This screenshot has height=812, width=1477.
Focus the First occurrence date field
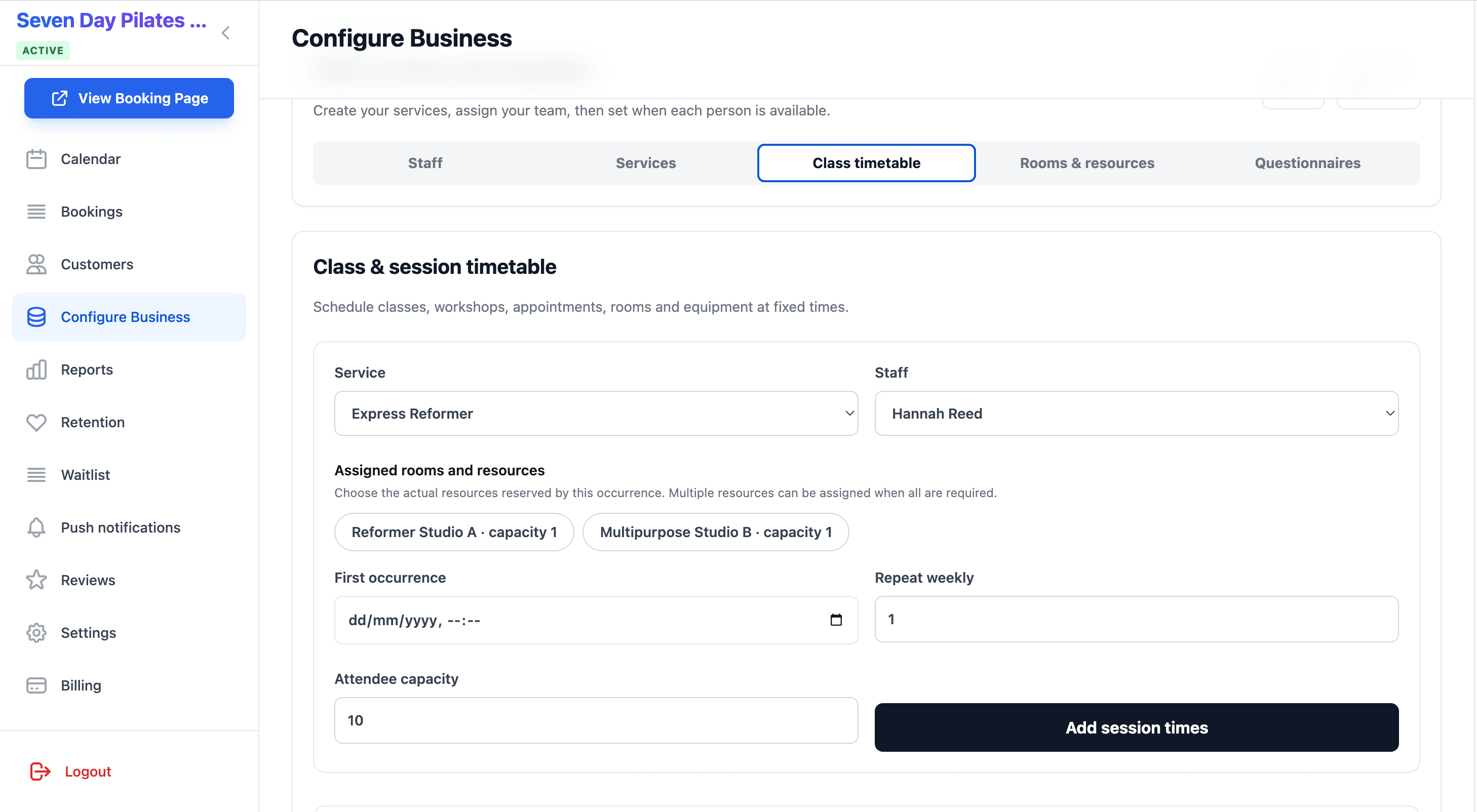pos(596,620)
